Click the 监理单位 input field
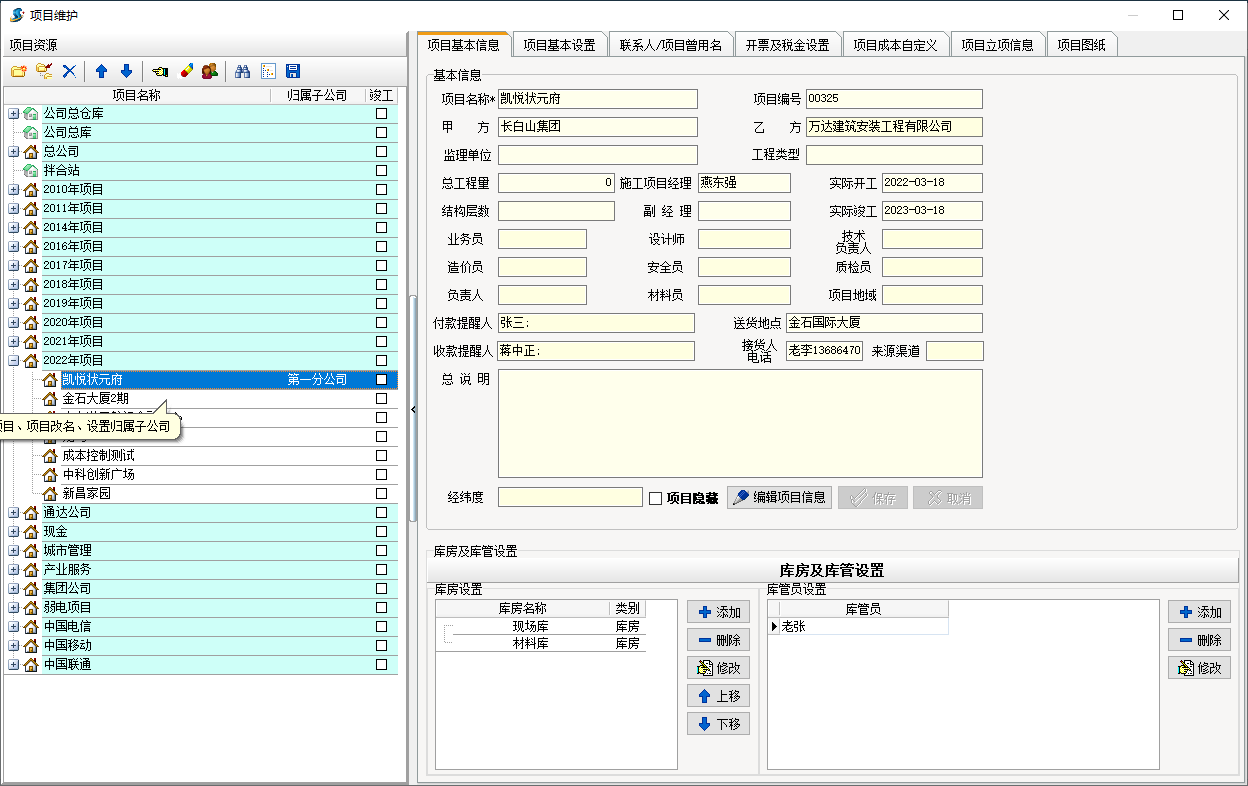This screenshot has width=1248, height=786. click(597, 155)
